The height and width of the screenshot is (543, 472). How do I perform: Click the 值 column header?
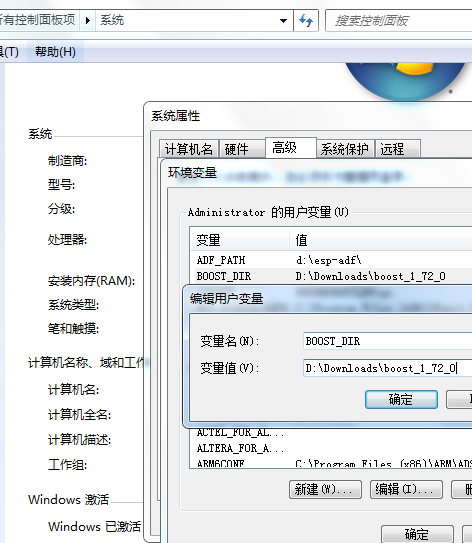[381, 240]
